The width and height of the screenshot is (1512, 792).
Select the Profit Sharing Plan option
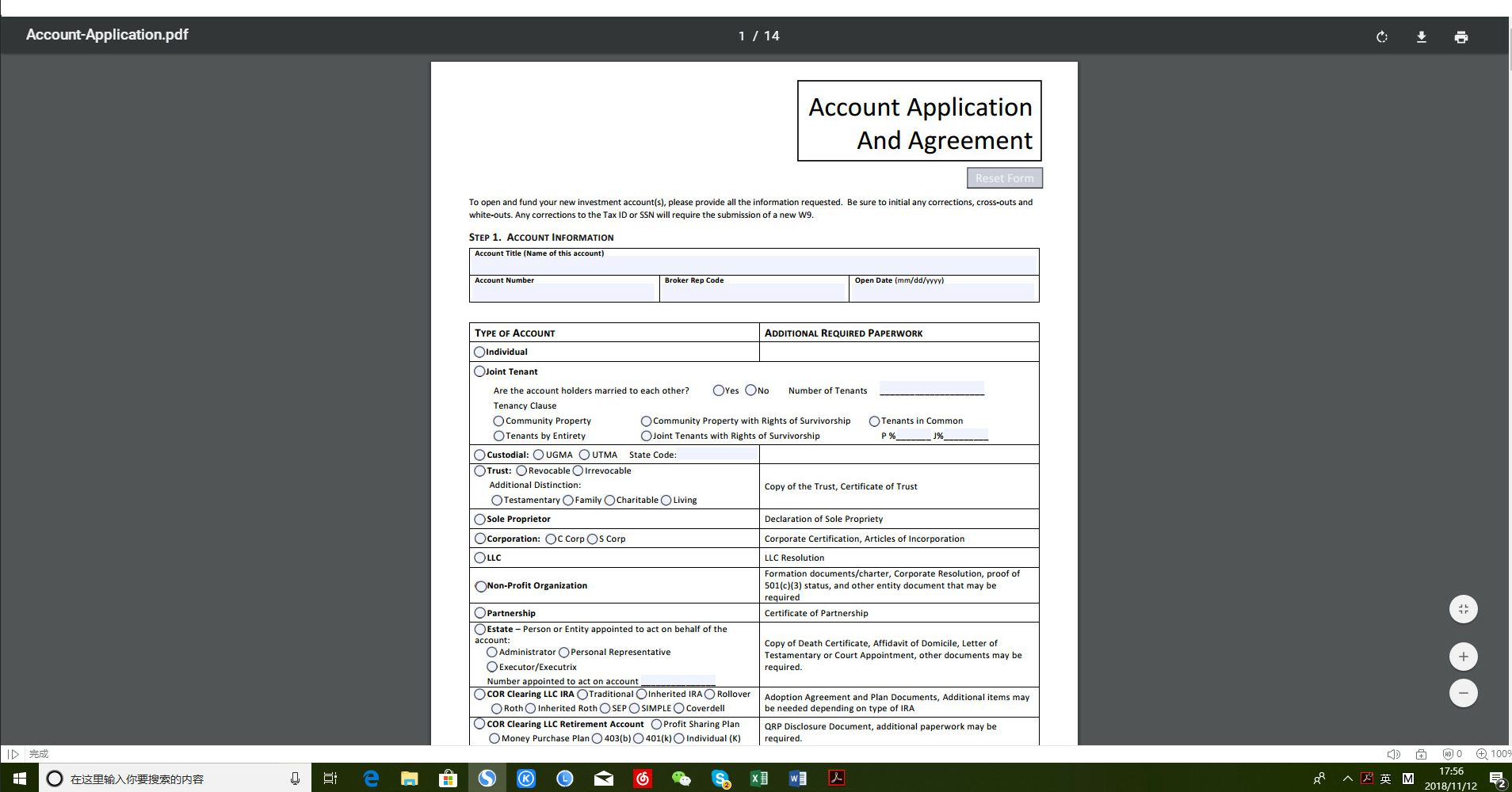656,725
